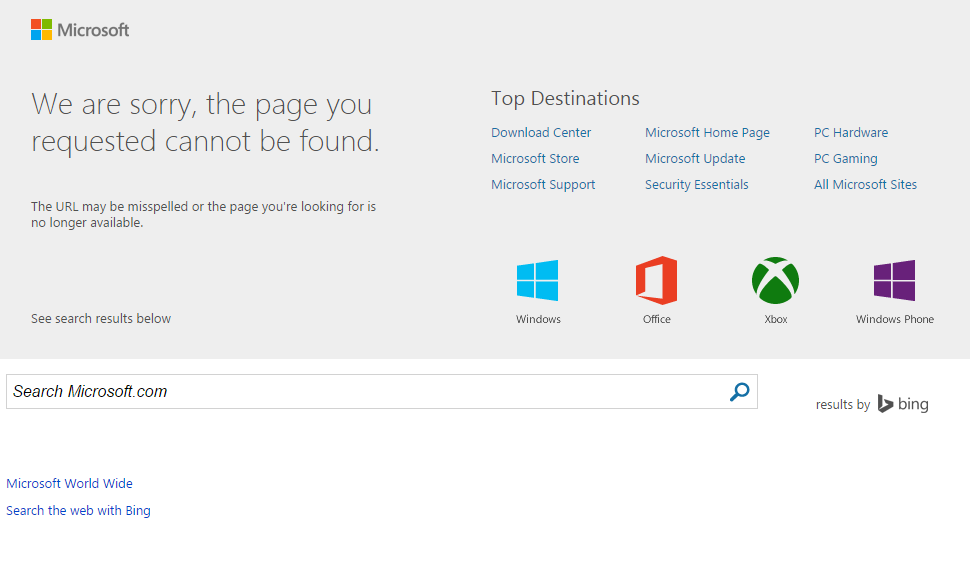
Task: Click the Windows text label under icon
Action: (538, 319)
